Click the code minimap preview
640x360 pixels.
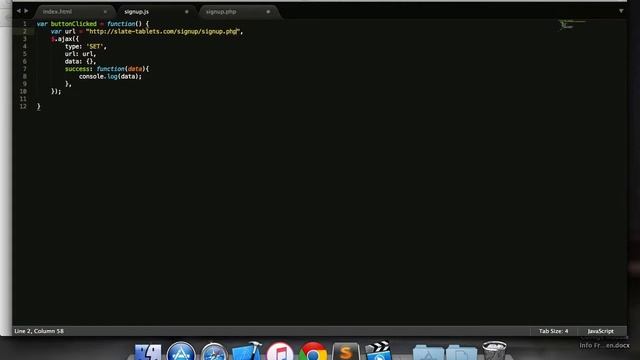tap(572, 24)
